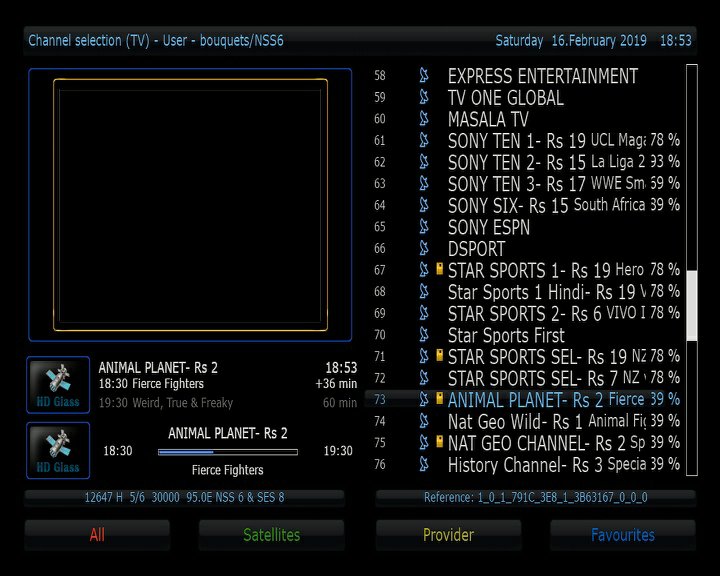Choose the Star Sports First channel
The height and width of the screenshot is (576, 720).
click(505, 335)
